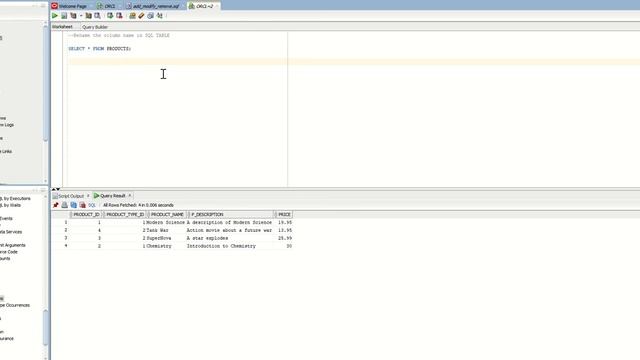Image resolution: width=640 pixels, height=360 pixels.
Task: Click the refresh icon in Query Result toolbar
Action: click(x=73, y=205)
